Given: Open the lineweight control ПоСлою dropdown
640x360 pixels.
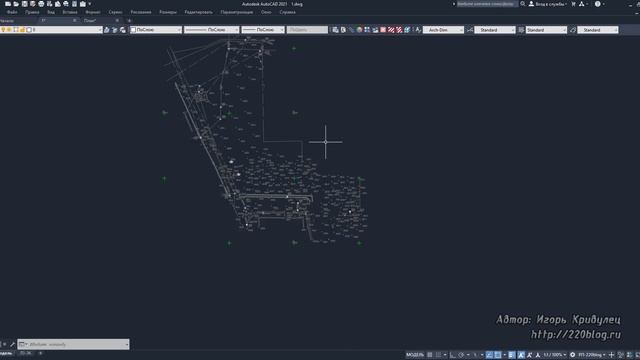Looking at the screenshot, I should tap(262, 30).
